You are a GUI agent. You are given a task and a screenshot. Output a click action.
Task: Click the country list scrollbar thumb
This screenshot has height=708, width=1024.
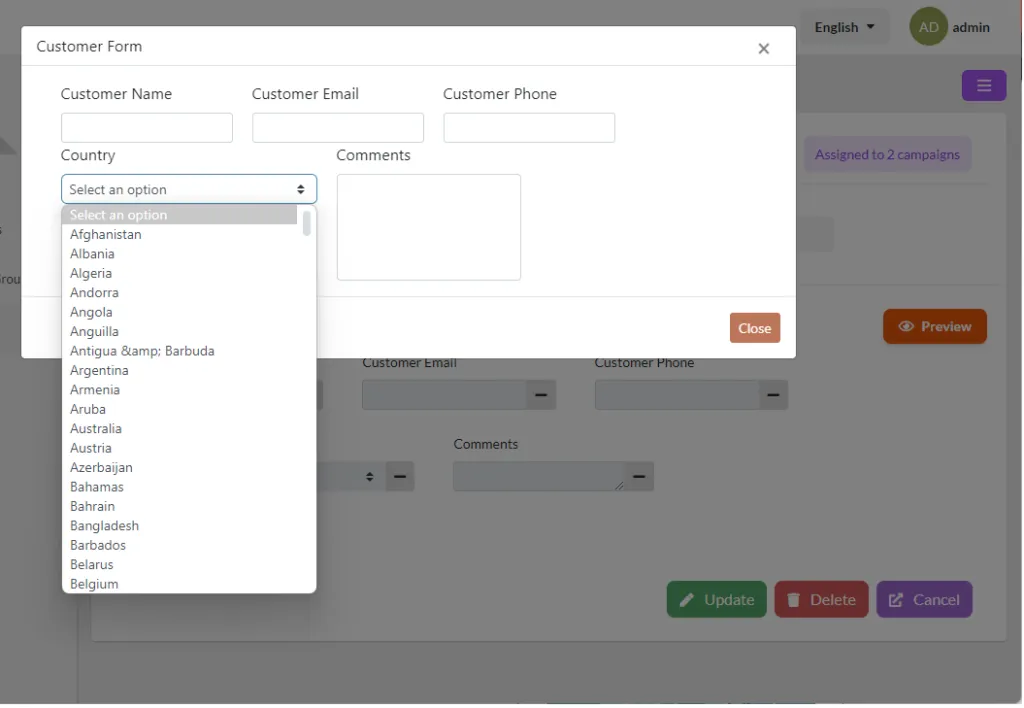click(x=307, y=223)
